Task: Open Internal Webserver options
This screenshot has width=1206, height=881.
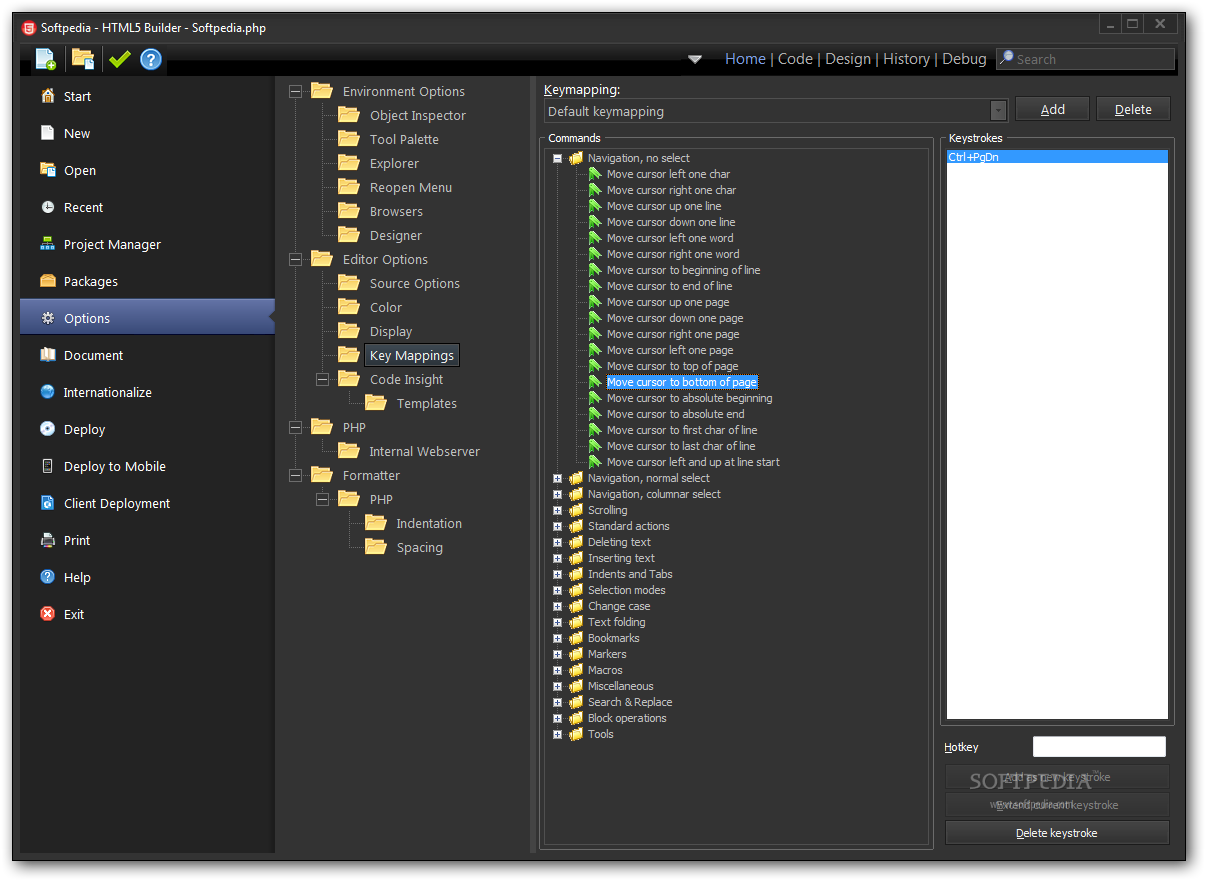Action: pyautogui.click(x=424, y=451)
